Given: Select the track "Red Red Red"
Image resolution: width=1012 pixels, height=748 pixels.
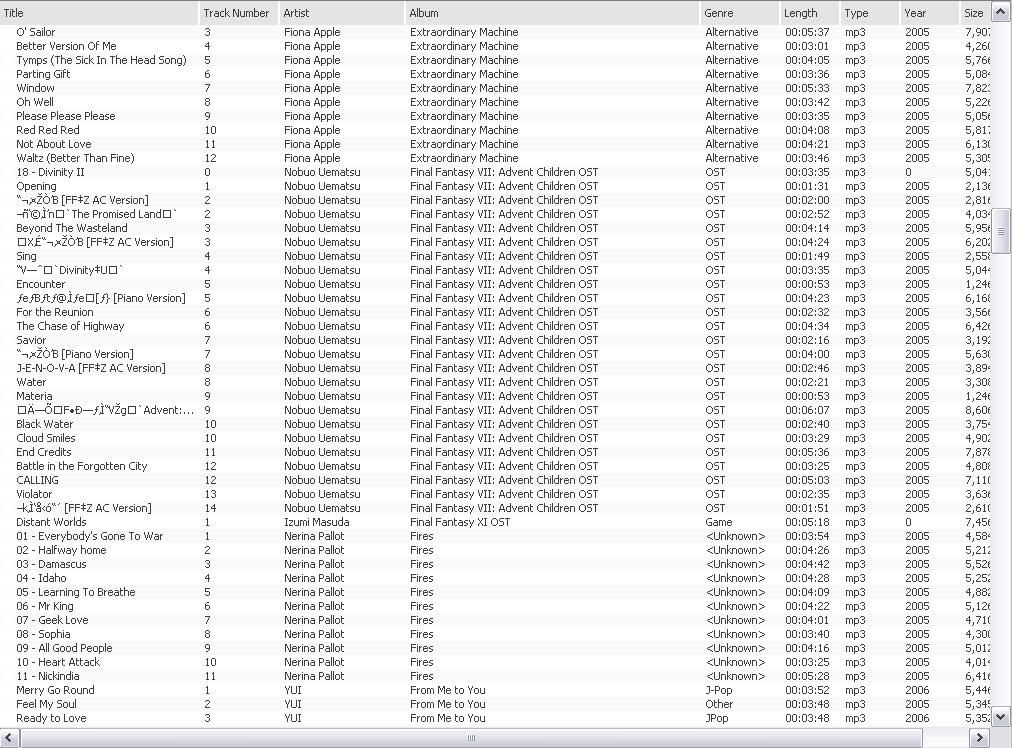Looking at the screenshot, I should (48, 130).
